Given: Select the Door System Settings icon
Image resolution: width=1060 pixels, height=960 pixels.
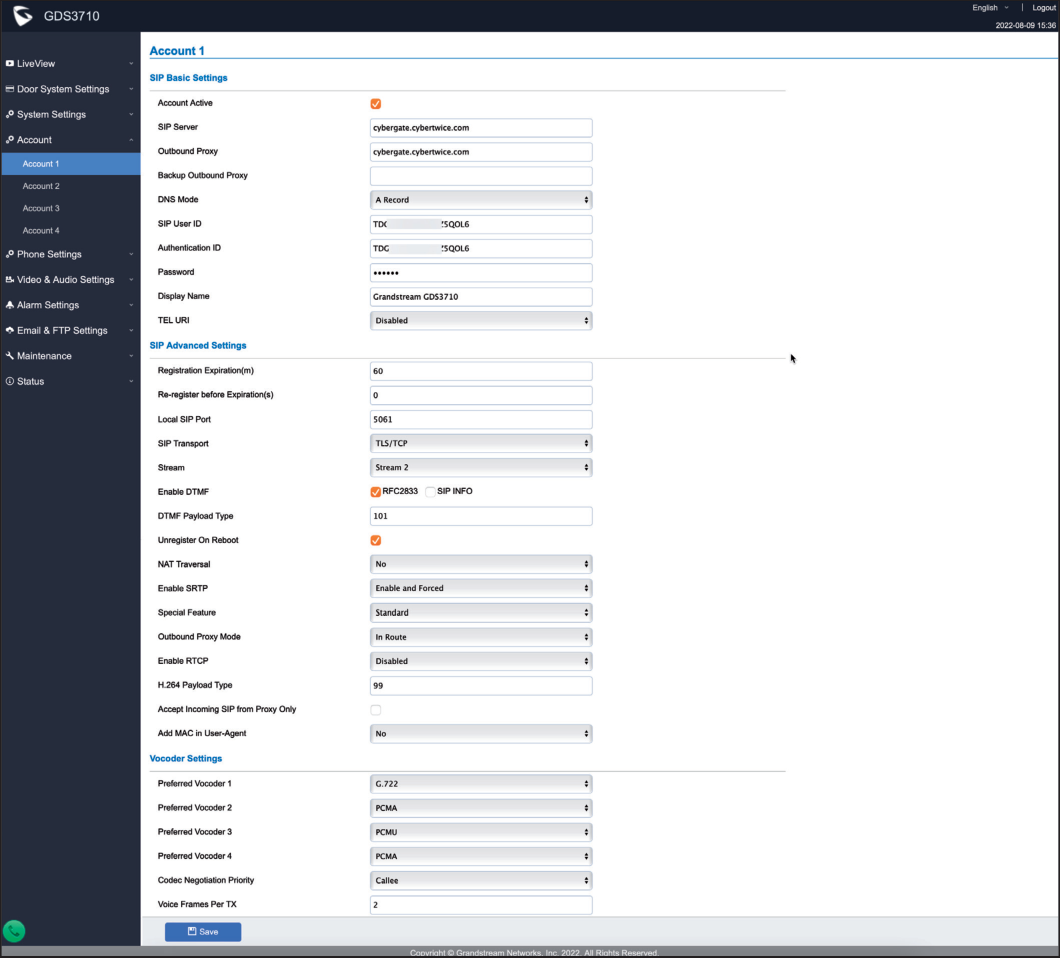Looking at the screenshot, I should click(x=8, y=88).
